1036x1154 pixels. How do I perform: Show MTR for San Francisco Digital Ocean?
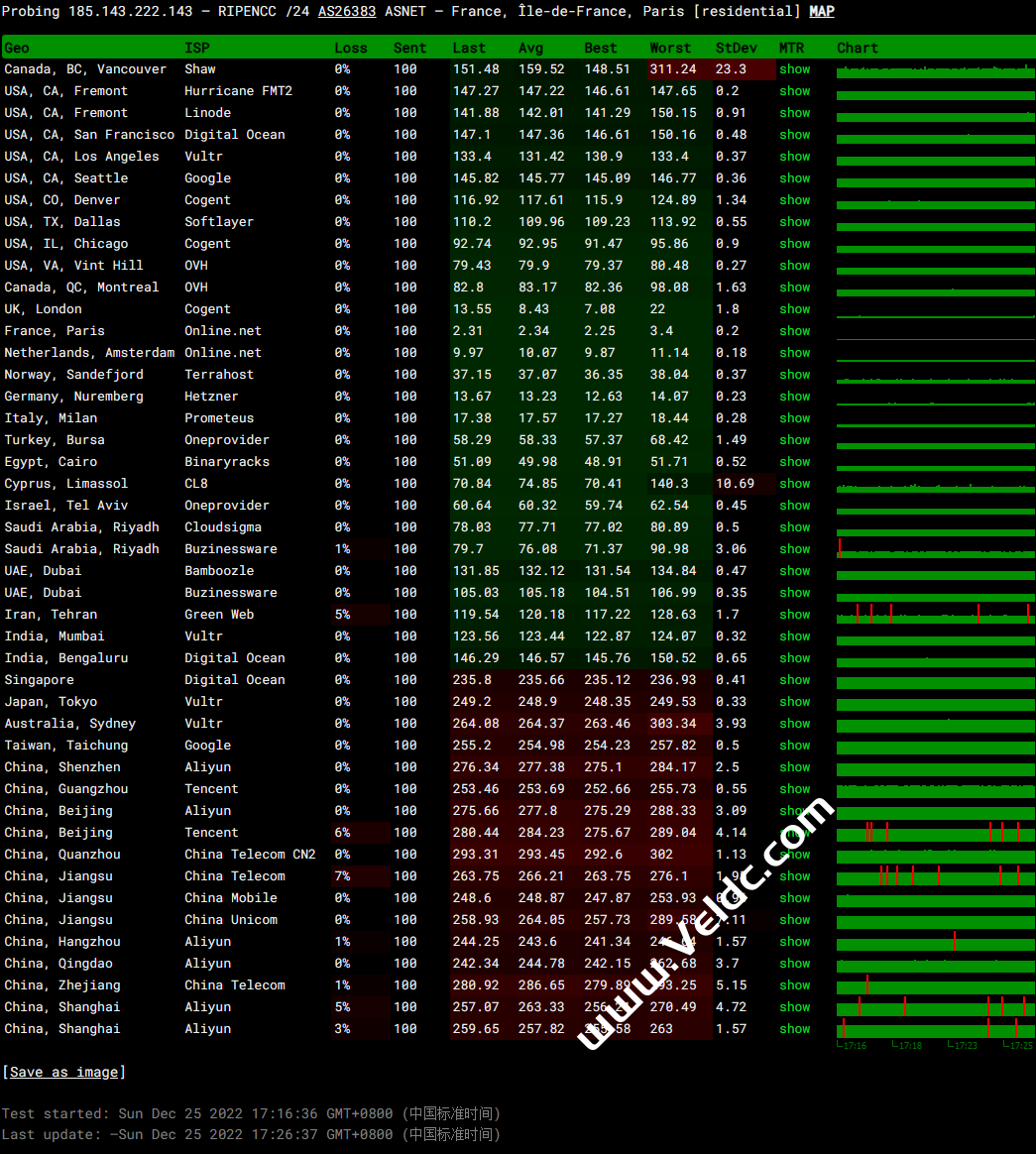coord(795,135)
